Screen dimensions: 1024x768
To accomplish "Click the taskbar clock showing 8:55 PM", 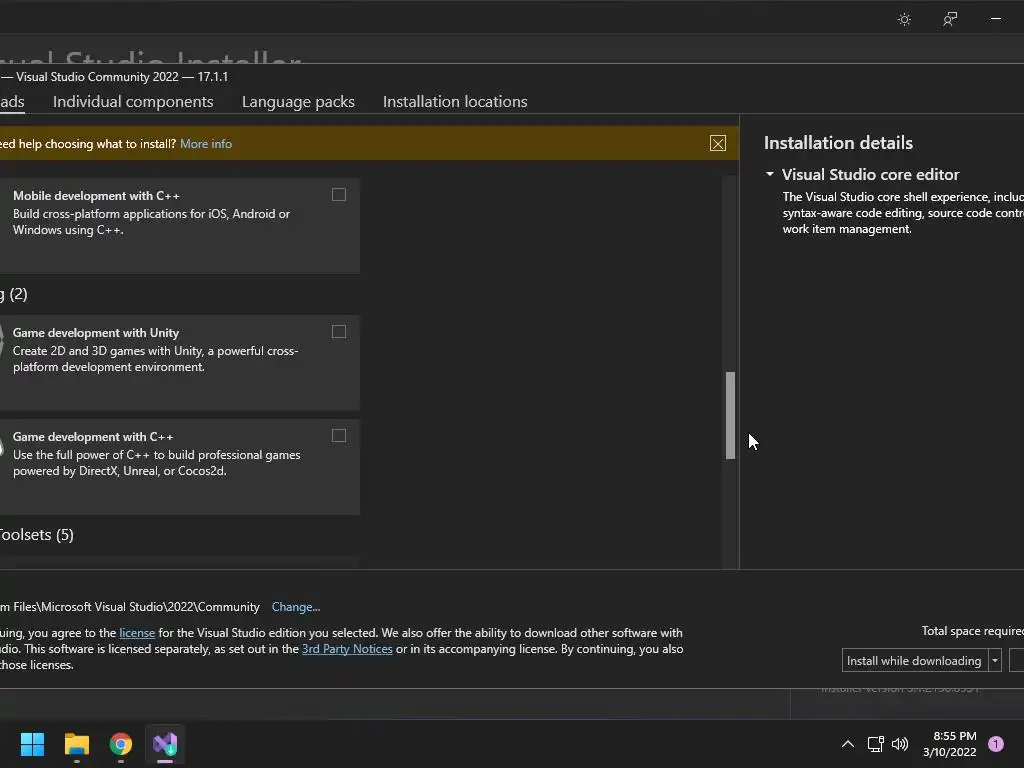I will (x=950, y=744).
